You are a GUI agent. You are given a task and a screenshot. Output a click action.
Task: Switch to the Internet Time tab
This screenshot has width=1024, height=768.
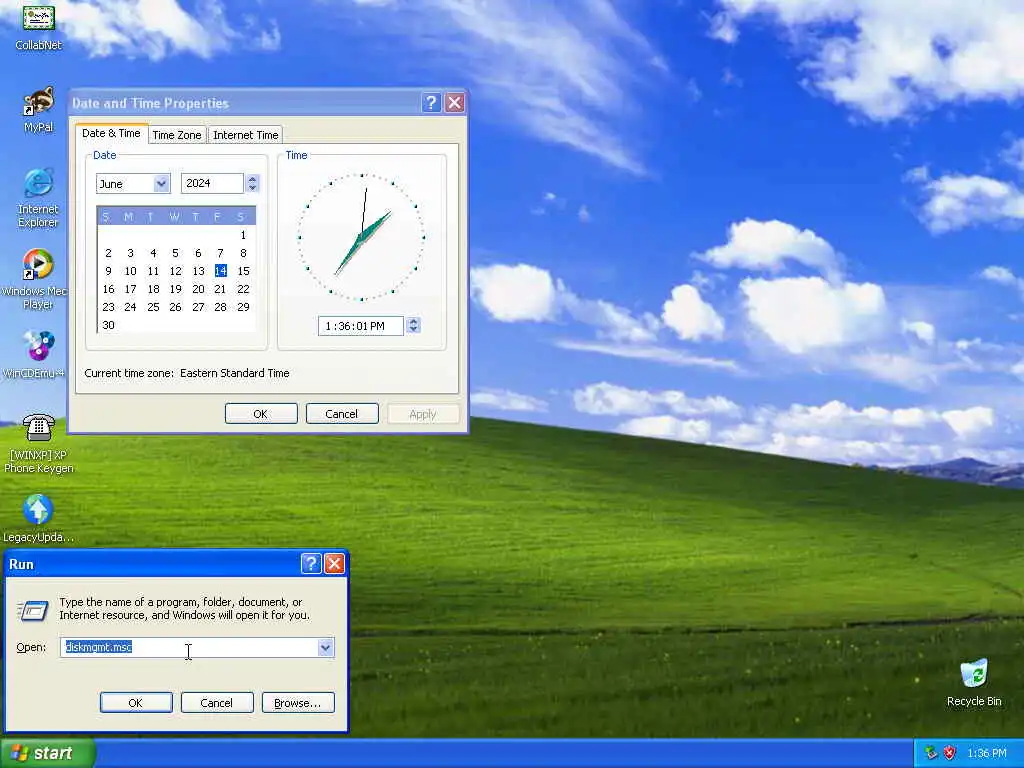tap(246, 135)
